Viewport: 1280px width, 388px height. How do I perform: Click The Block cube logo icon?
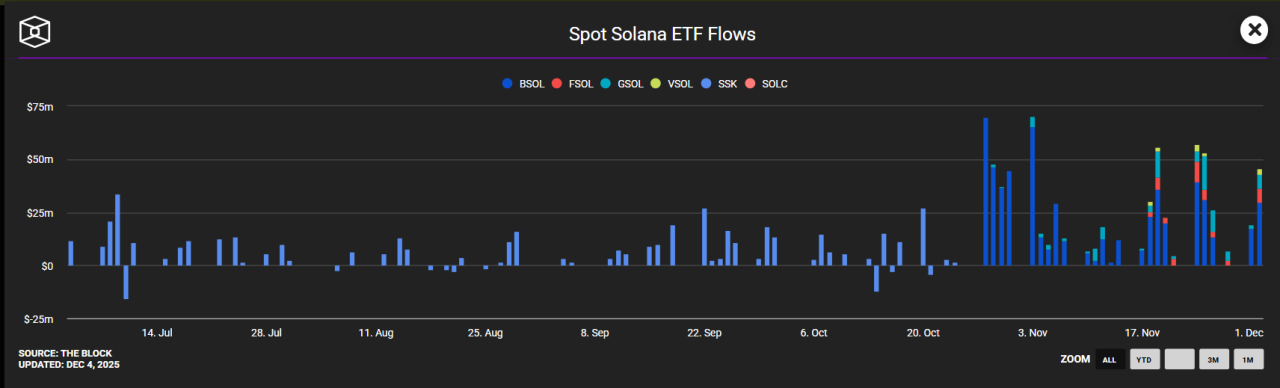35,31
